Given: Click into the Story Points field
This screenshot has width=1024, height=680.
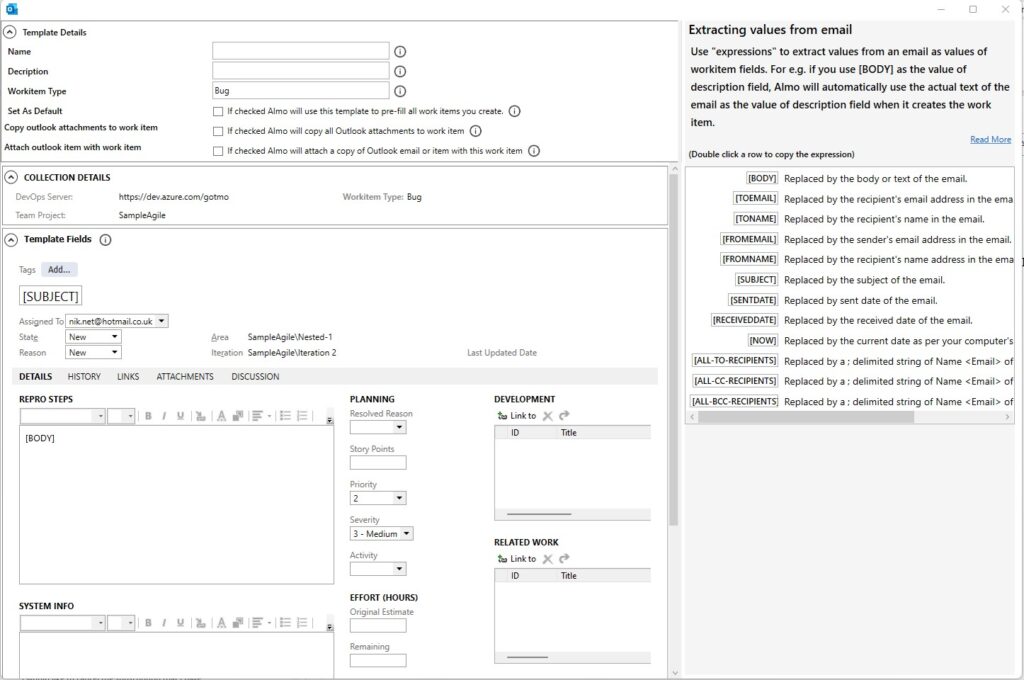Looking at the screenshot, I should tap(378, 463).
